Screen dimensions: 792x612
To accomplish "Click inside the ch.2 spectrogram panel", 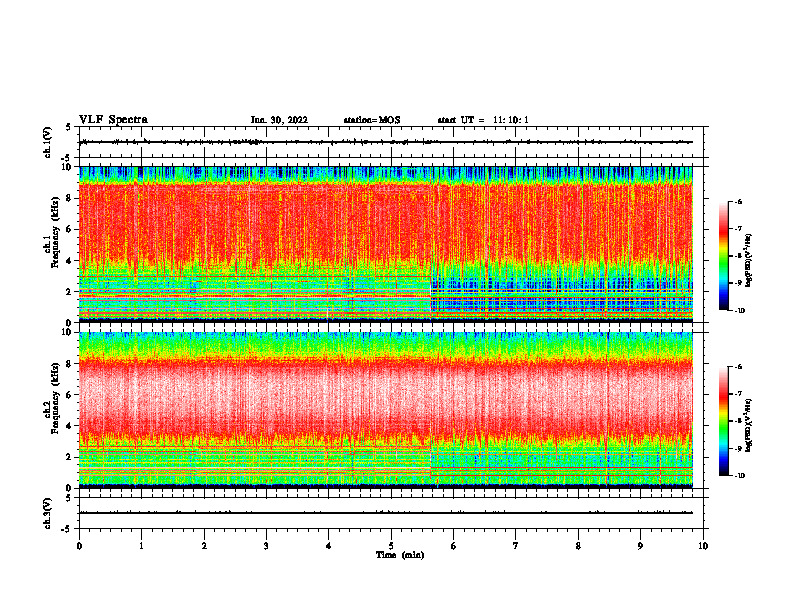I will point(386,410).
